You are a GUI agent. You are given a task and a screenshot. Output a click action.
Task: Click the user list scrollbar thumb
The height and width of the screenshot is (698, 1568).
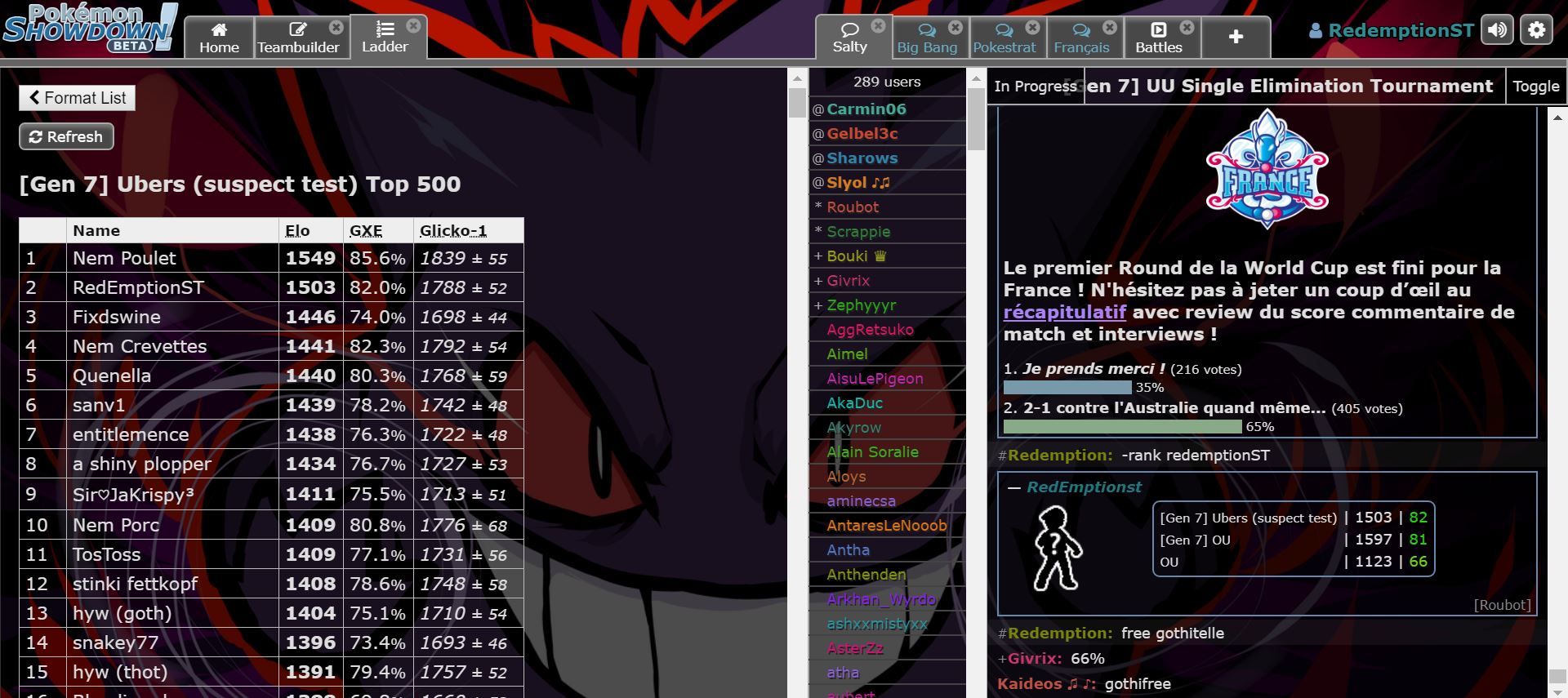976,119
